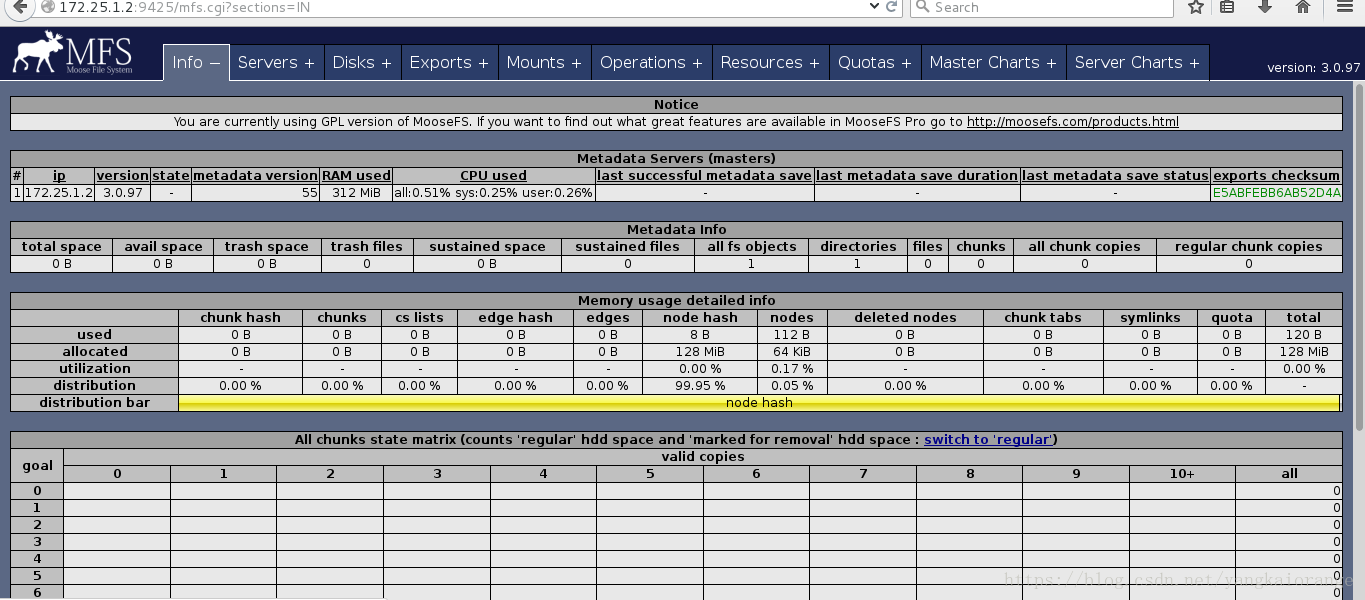Select nodes used value 112 B

[792, 335]
